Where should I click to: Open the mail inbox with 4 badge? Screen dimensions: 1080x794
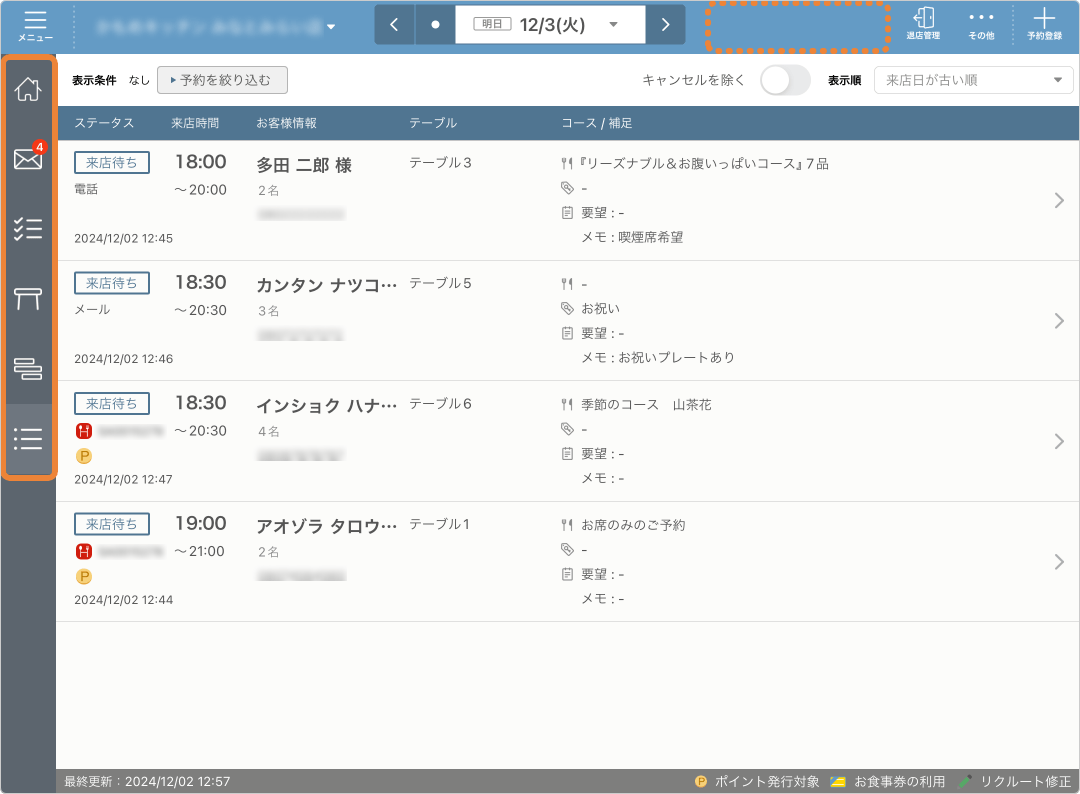tap(28, 158)
